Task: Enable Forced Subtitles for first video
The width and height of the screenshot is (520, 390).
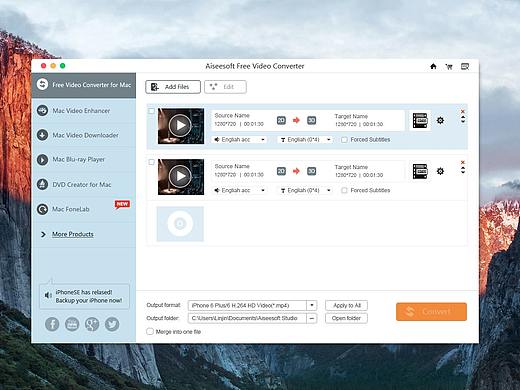Action: (x=344, y=140)
